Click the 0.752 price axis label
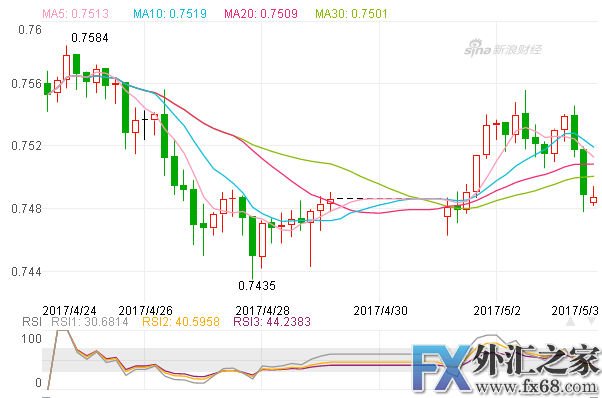The width and height of the screenshot is (602, 398). click(x=26, y=146)
